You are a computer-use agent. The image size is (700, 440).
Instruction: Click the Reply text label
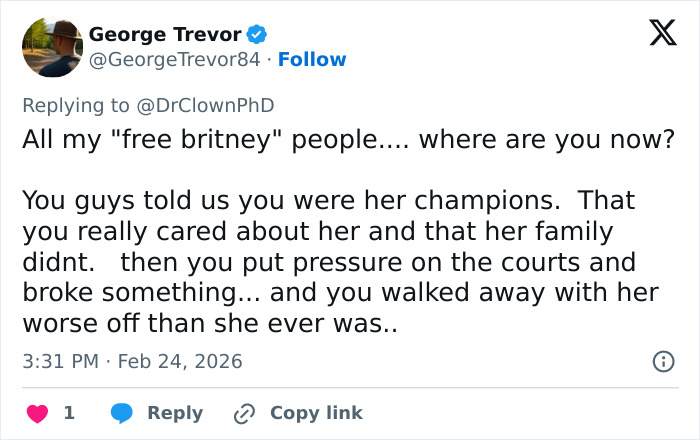(175, 412)
